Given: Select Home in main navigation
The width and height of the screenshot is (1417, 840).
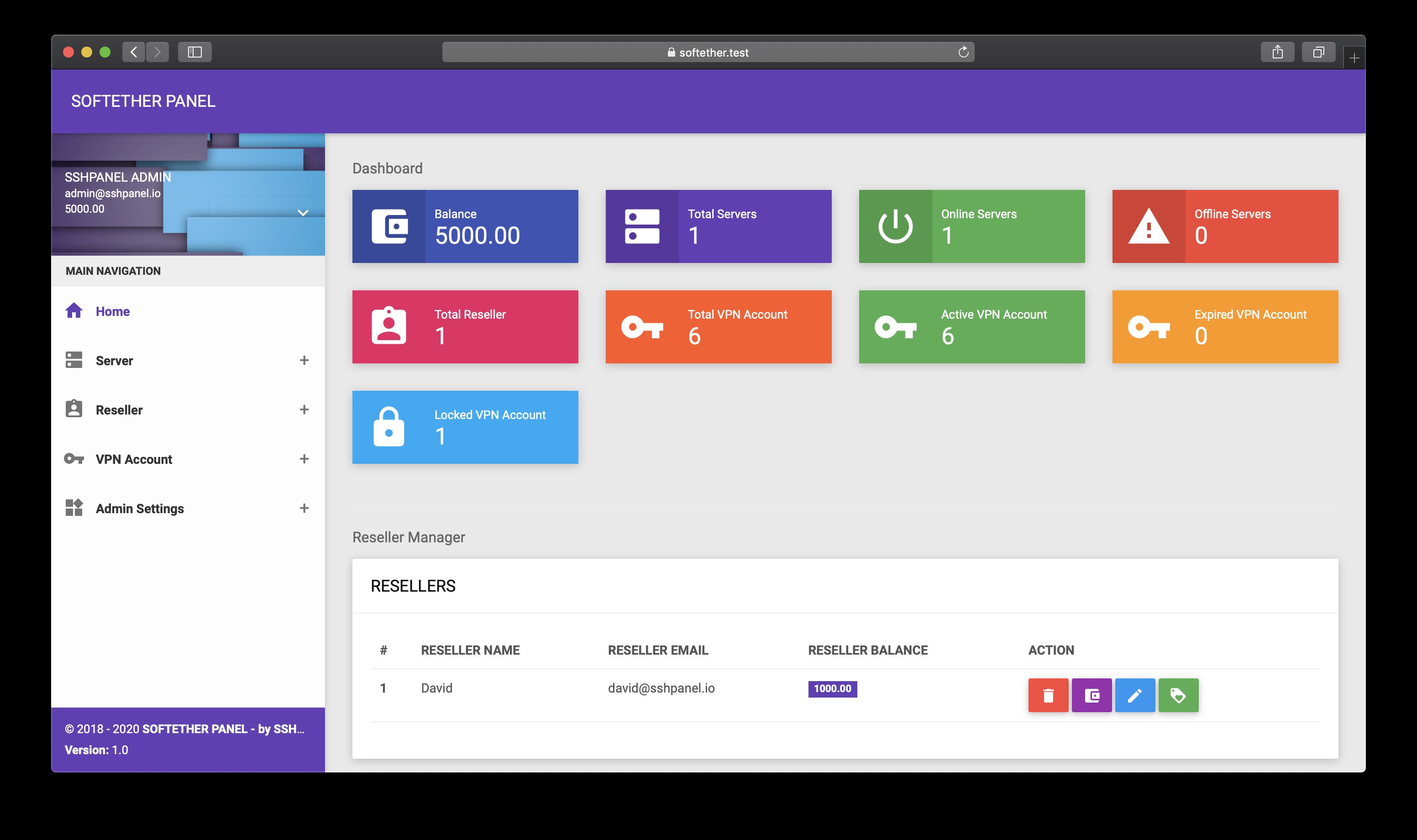Looking at the screenshot, I should [x=113, y=311].
